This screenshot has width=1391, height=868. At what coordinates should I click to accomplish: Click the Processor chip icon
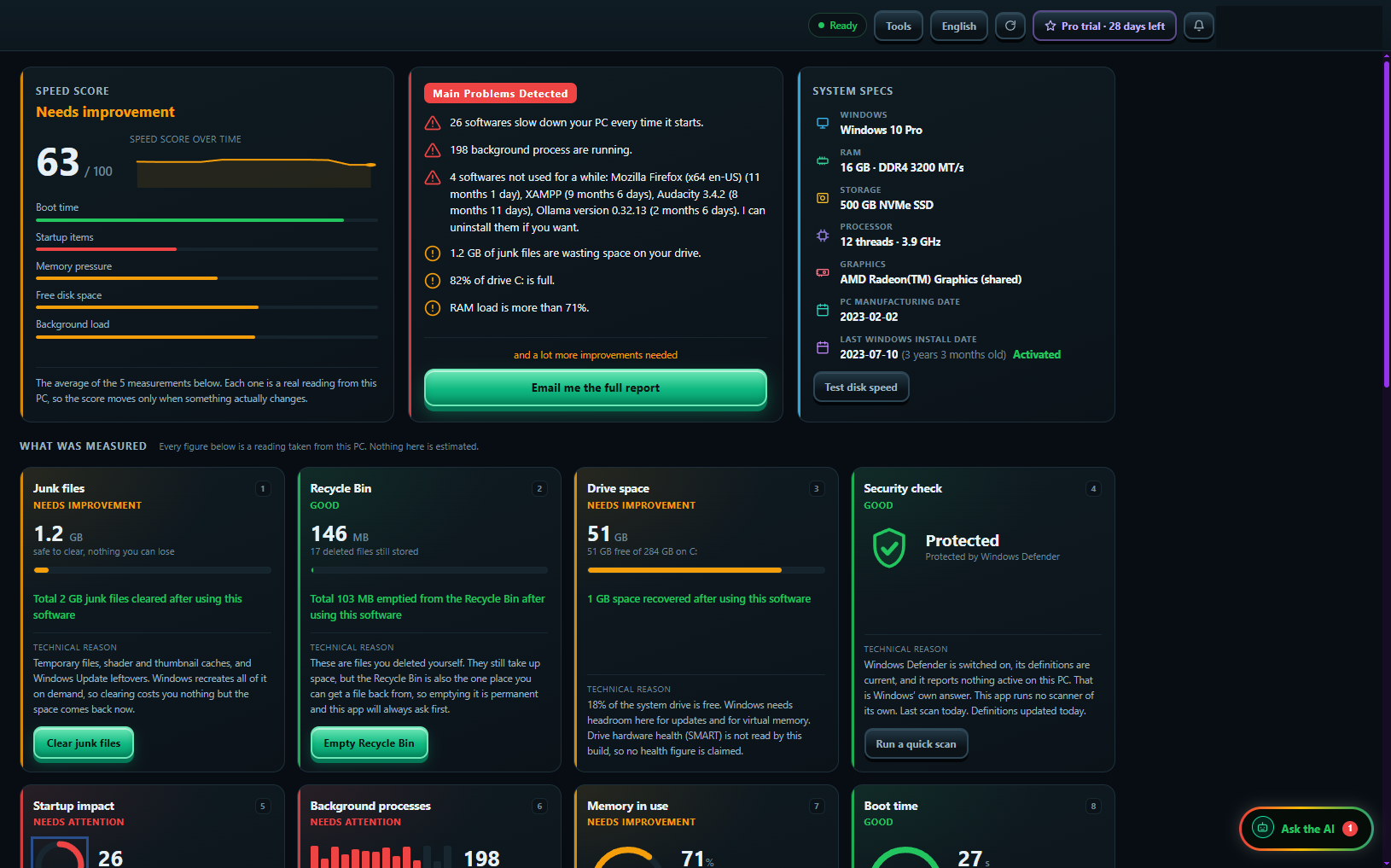coord(823,236)
